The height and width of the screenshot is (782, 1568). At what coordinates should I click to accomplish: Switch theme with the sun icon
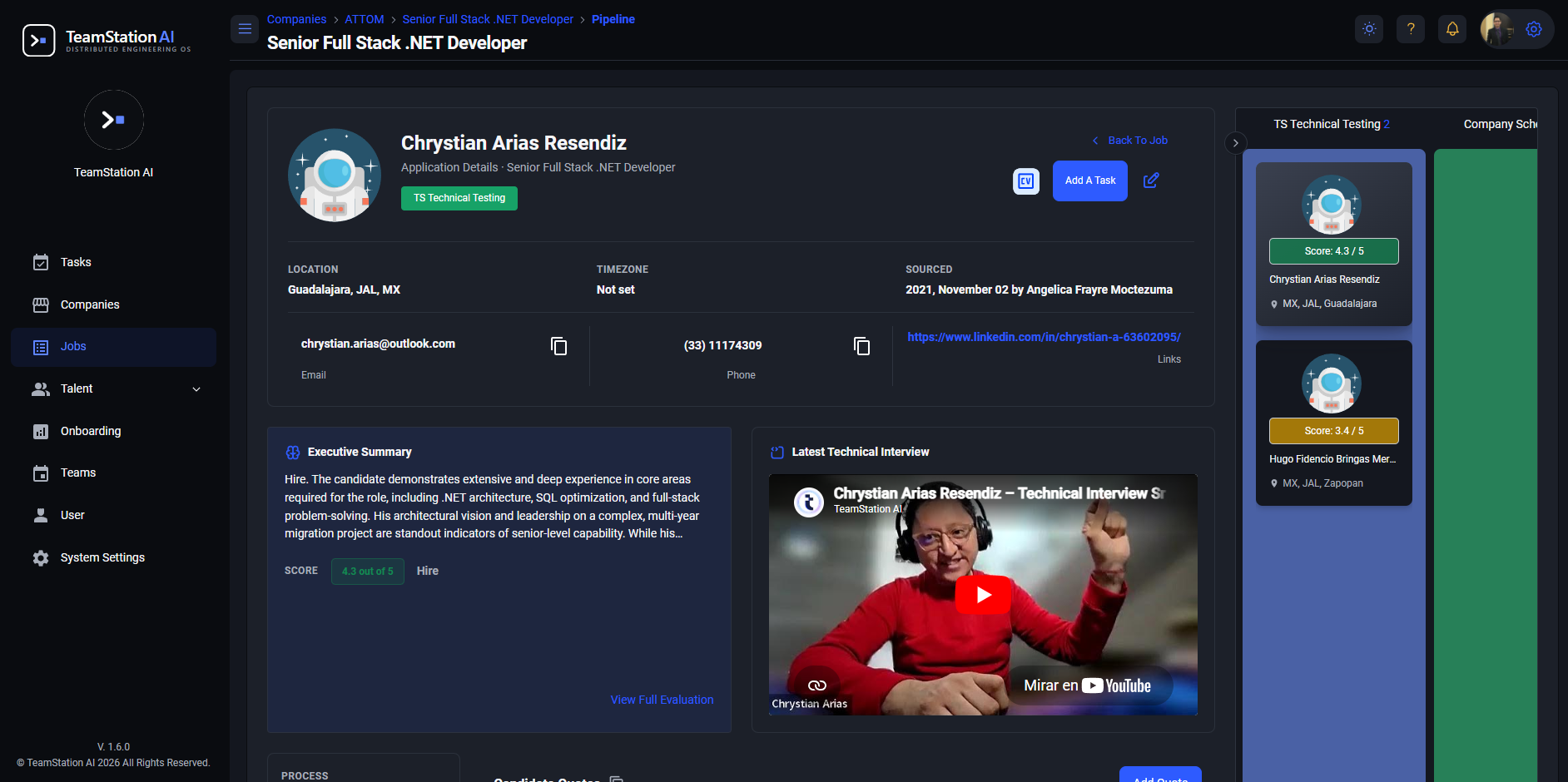click(x=1369, y=29)
